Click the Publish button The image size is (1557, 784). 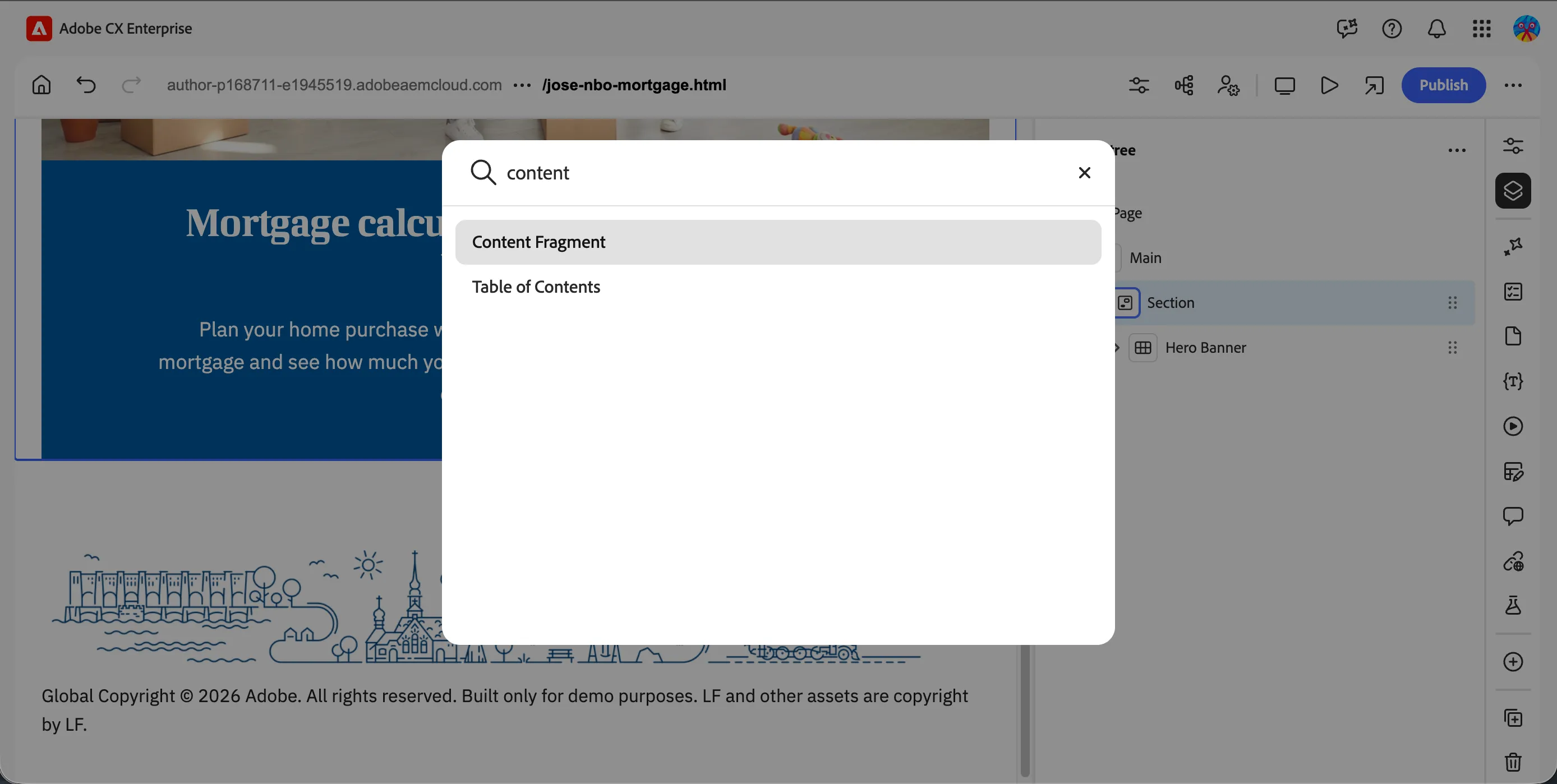coord(1443,85)
